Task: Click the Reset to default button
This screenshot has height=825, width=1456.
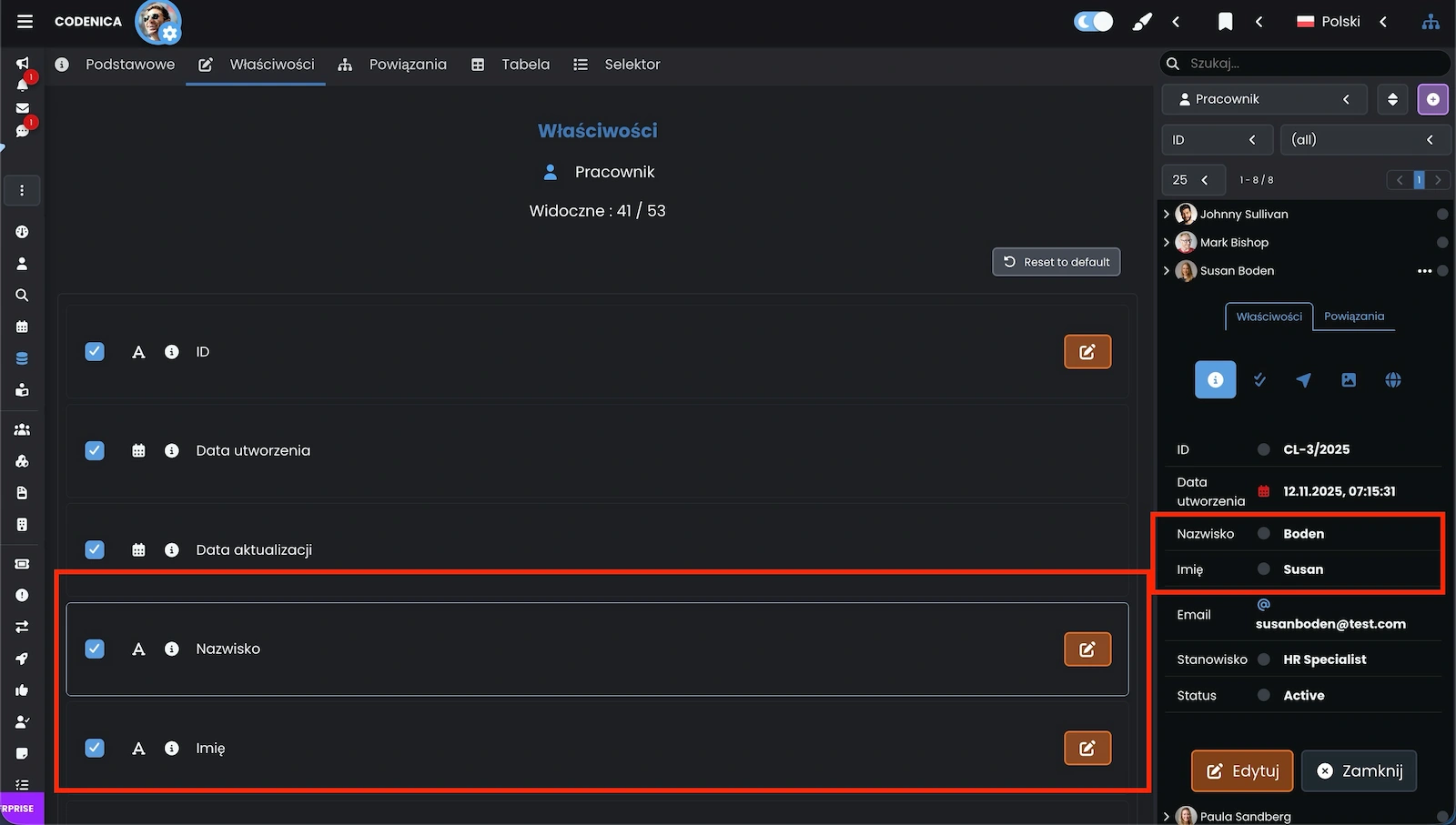Action: 1056,262
